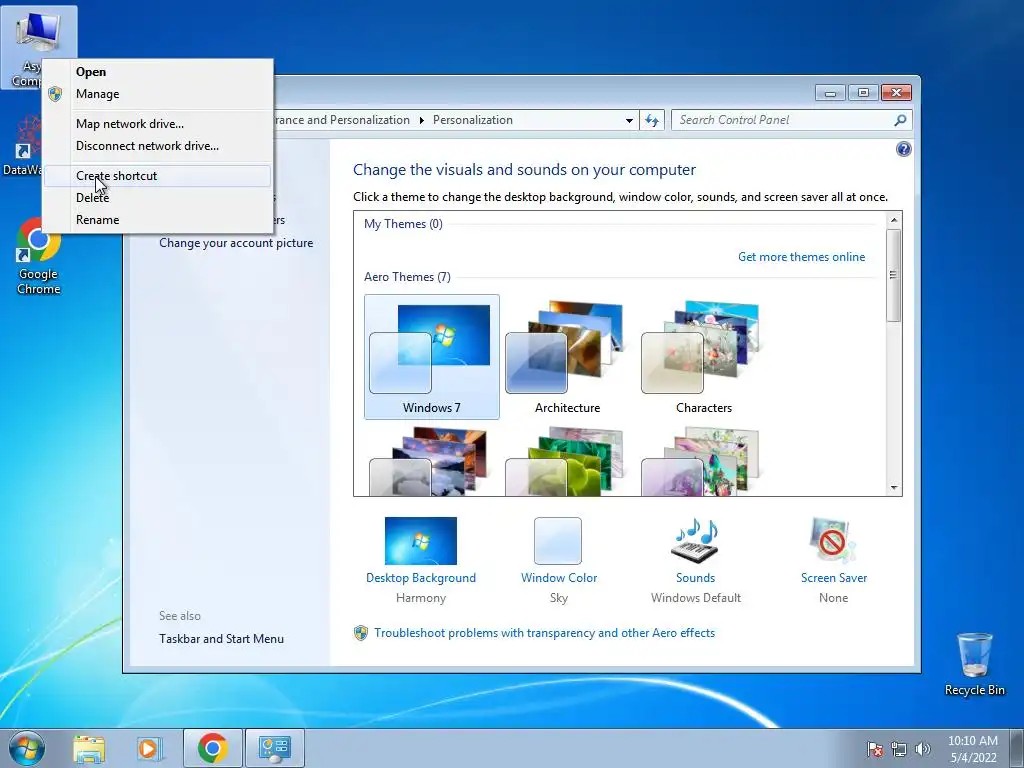Screen dimensions: 1024x768
Task: Open Taskbar and Start Menu link
Action: [221, 639]
